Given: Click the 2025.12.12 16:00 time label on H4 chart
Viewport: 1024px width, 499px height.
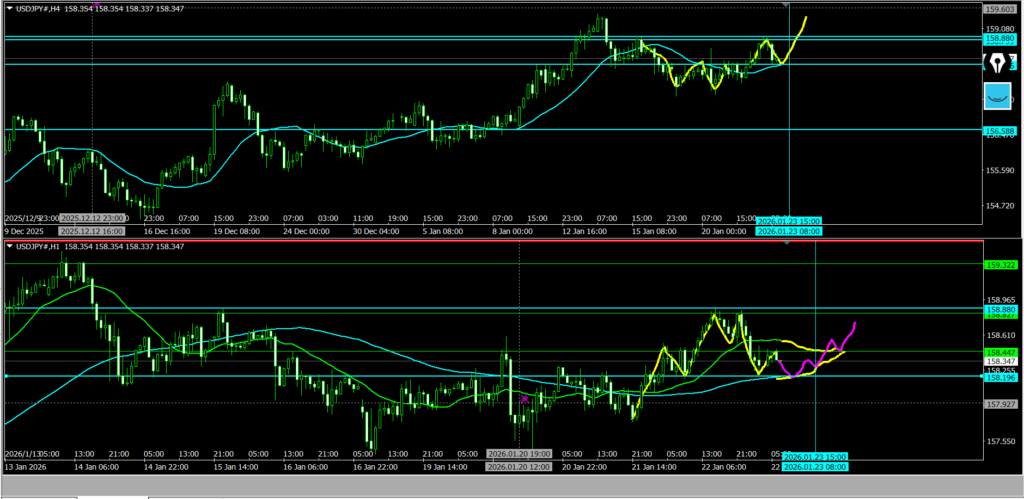Looking at the screenshot, I should [92, 231].
